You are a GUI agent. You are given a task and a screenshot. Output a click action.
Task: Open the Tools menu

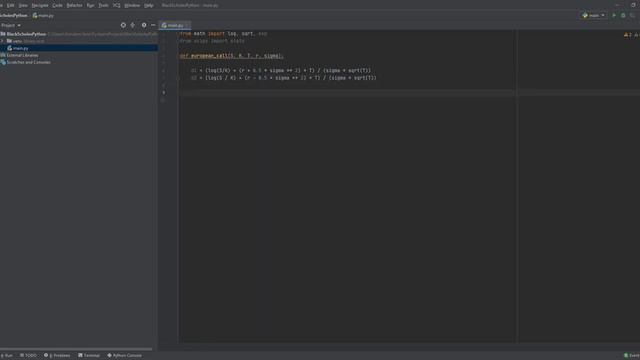pyautogui.click(x=103, y=5)
